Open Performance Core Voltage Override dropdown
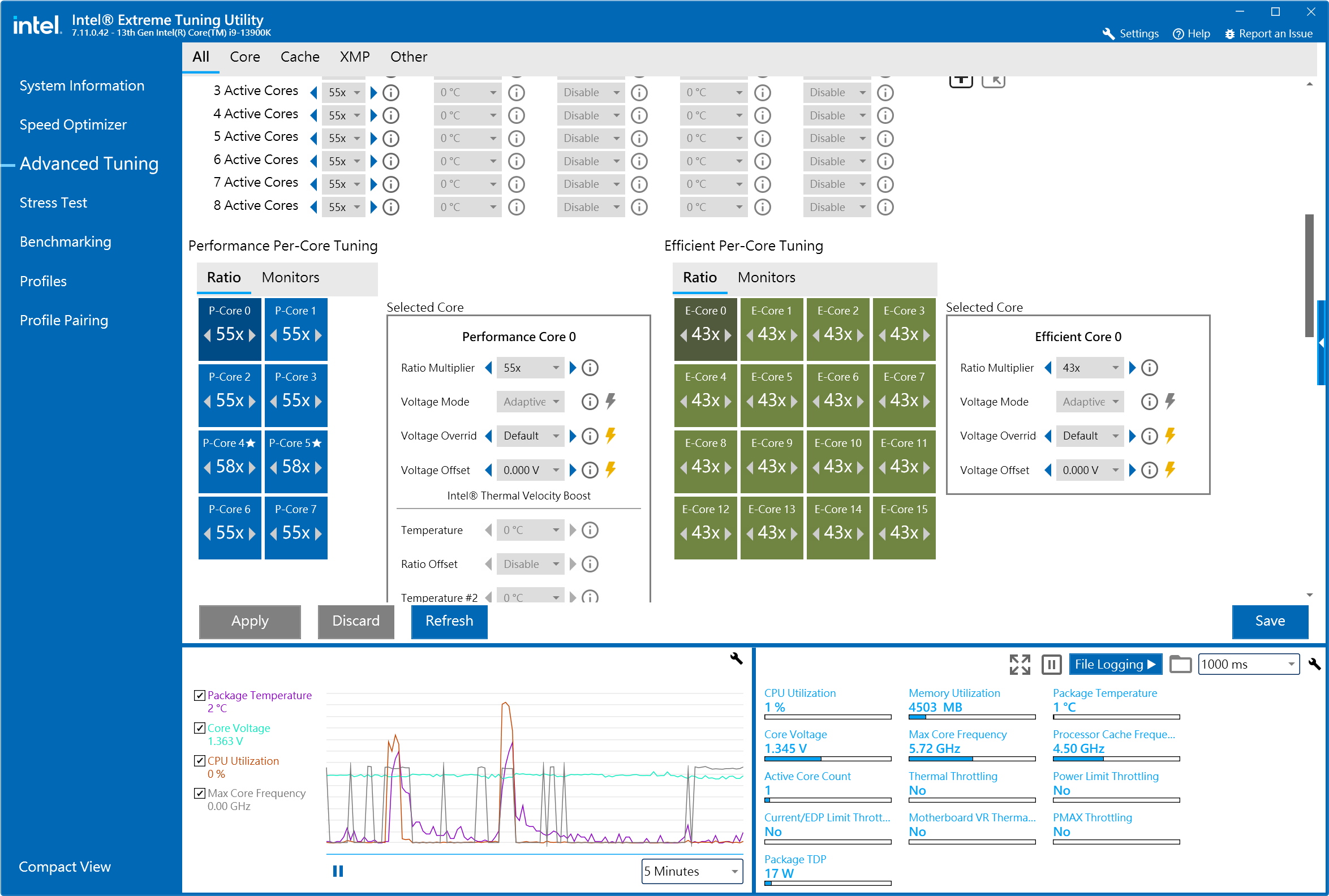1329x896 pixels. [x=530, y=436]
